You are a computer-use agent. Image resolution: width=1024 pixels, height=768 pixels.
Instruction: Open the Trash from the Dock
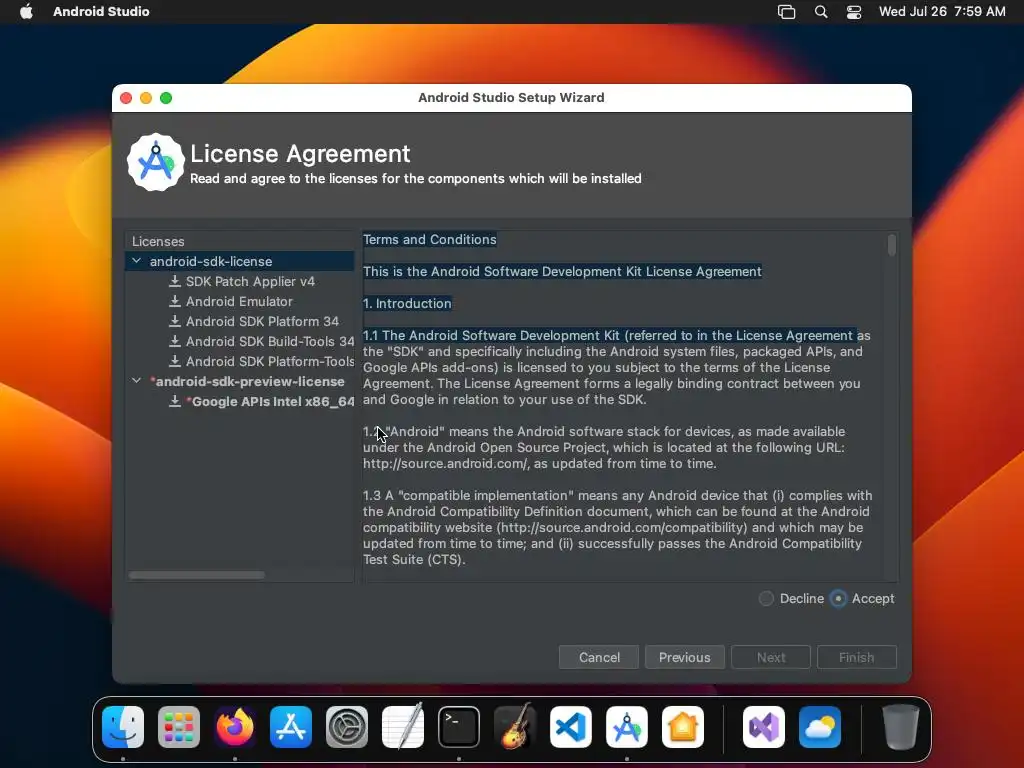[x=901, y=727]
